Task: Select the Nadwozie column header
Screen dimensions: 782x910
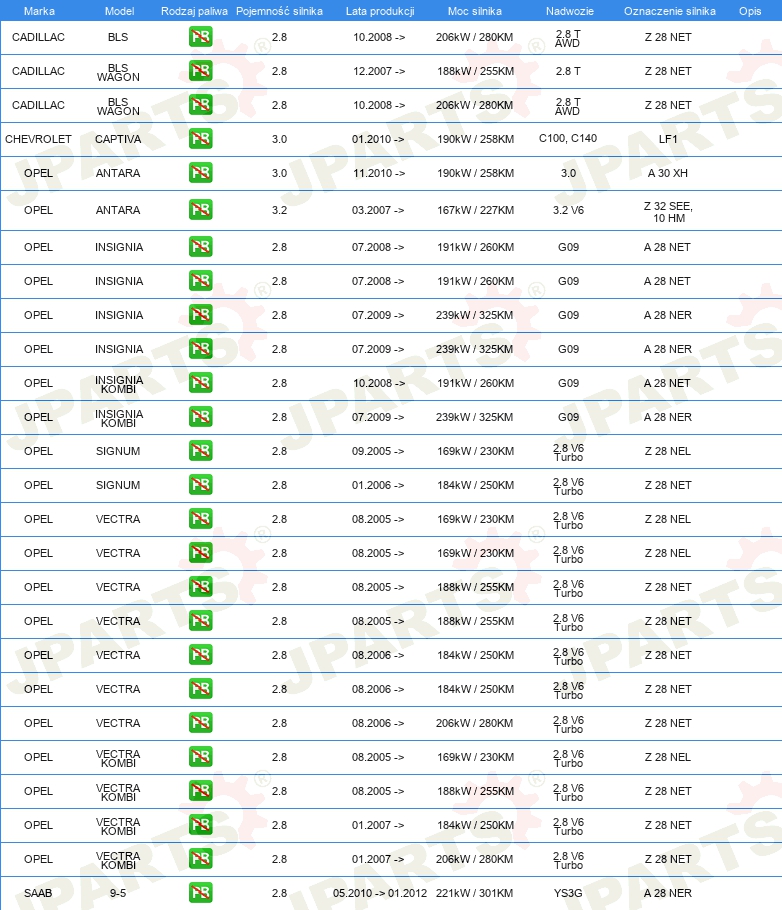Action: click(570, 11)
